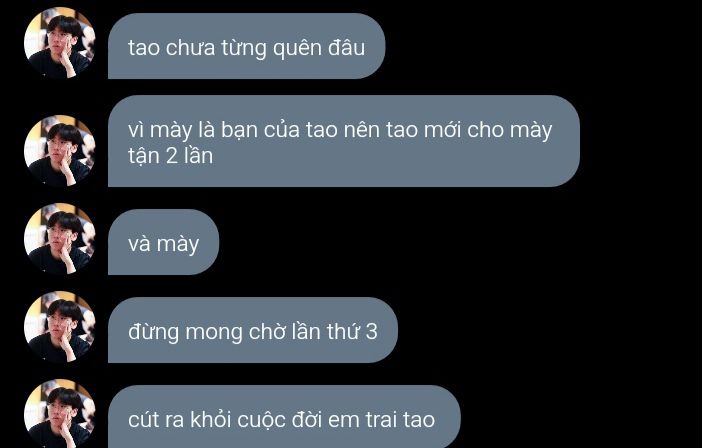This screenshot has width=702, height=448.
Task: Click the word "cút" in the last message
Action: 143,420
